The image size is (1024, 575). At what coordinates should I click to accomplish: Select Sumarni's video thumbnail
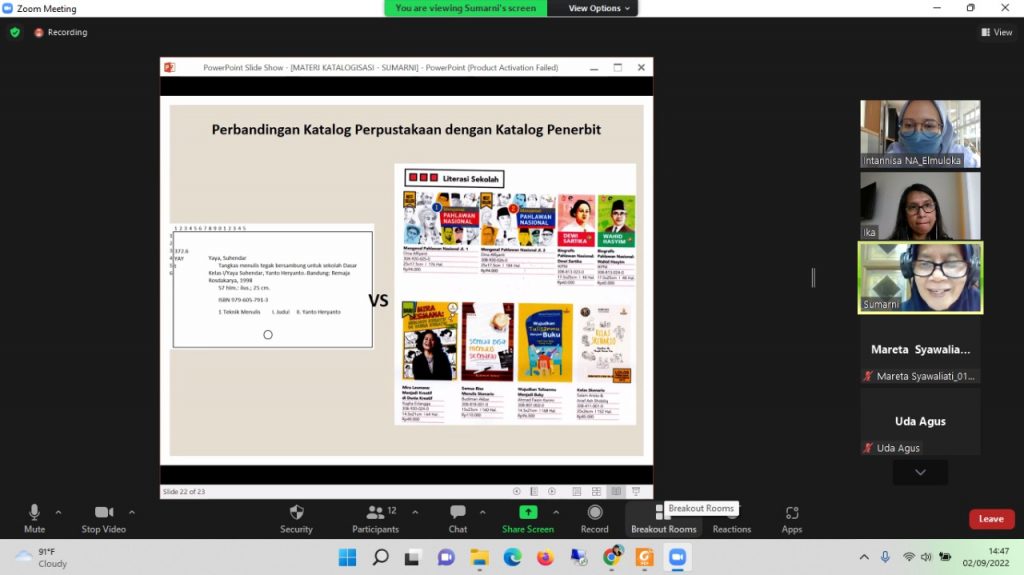pos(920,277)
